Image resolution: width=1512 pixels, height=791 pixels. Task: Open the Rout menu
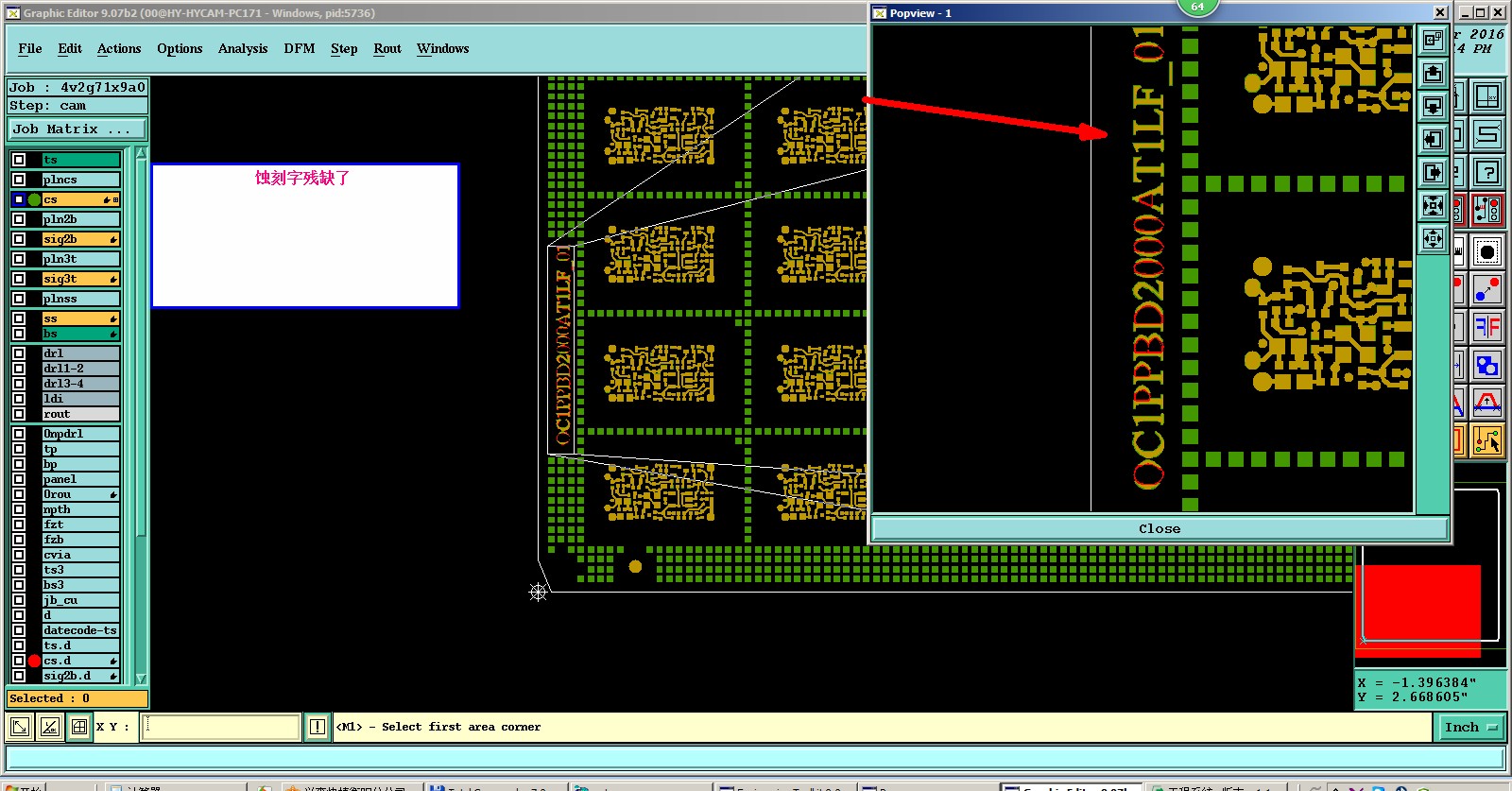click(x=387, y=48)
